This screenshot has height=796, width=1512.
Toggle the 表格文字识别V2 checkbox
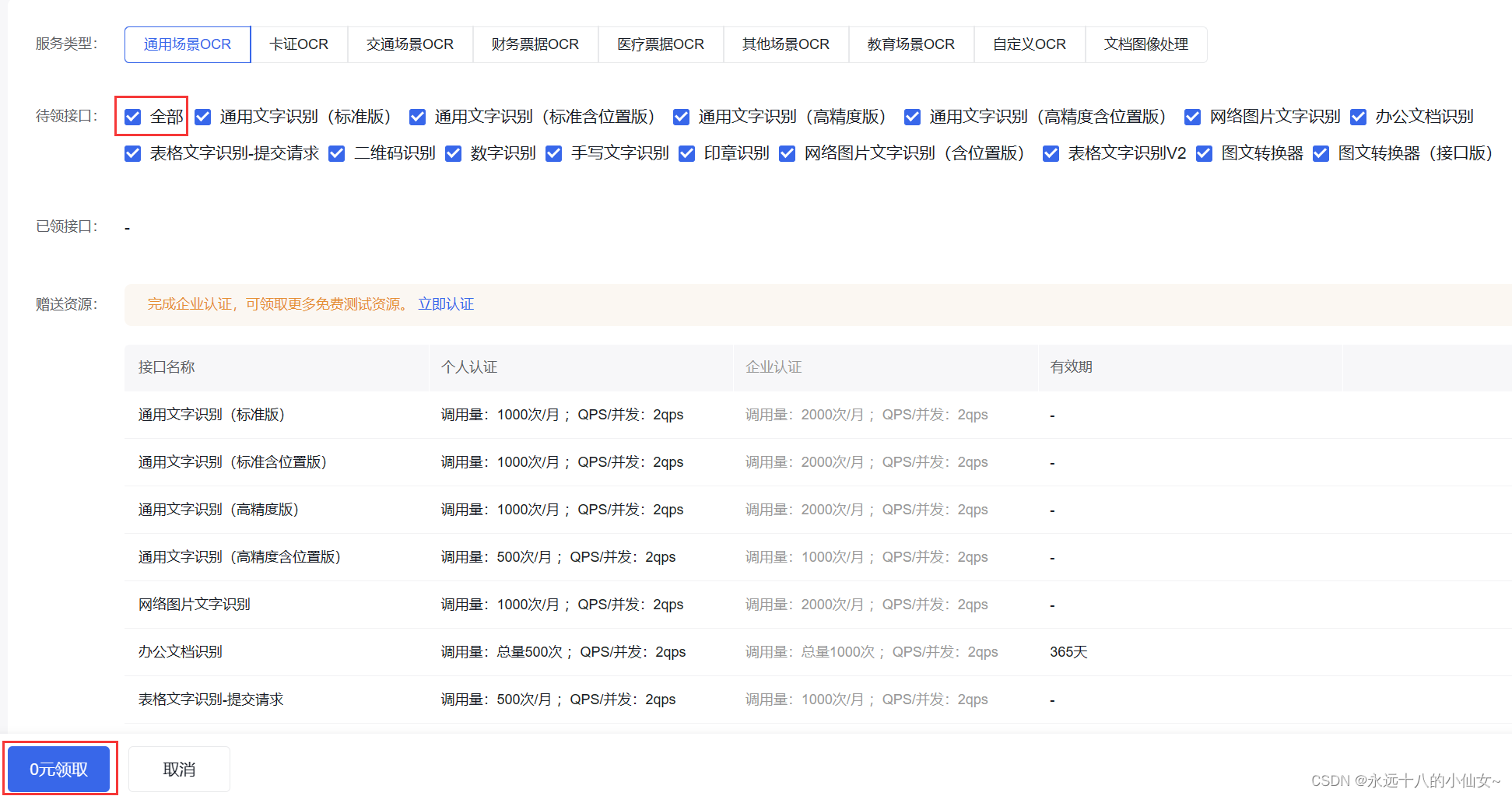[x=1051, y=153]
